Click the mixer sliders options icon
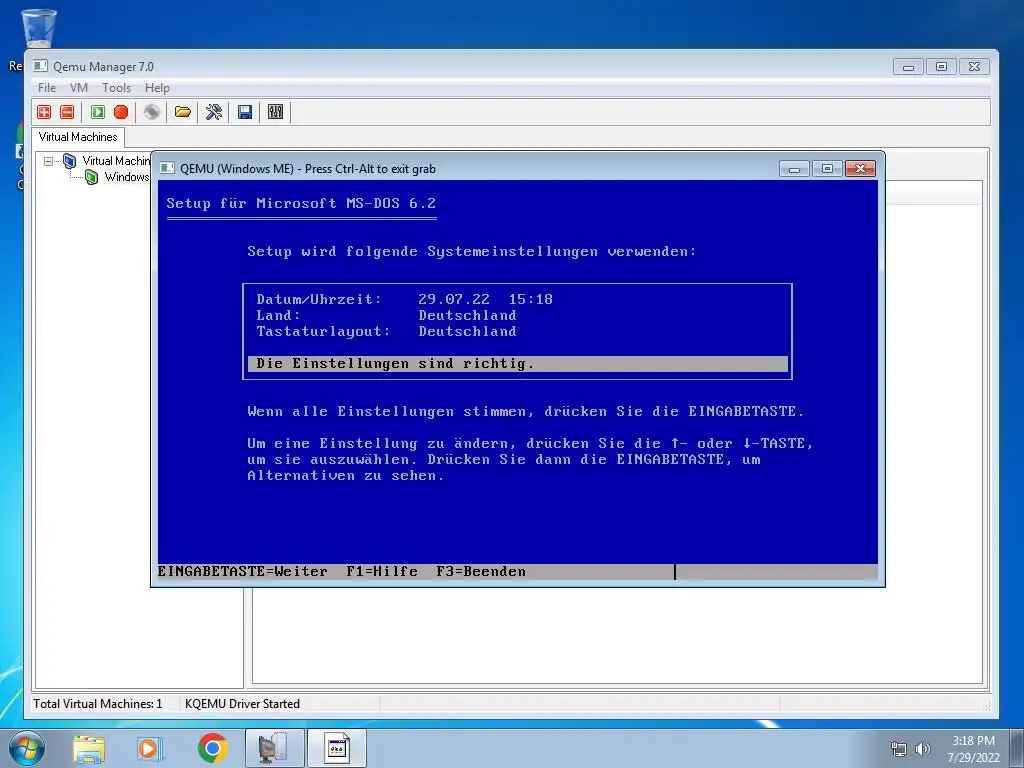 click(276, 112)
